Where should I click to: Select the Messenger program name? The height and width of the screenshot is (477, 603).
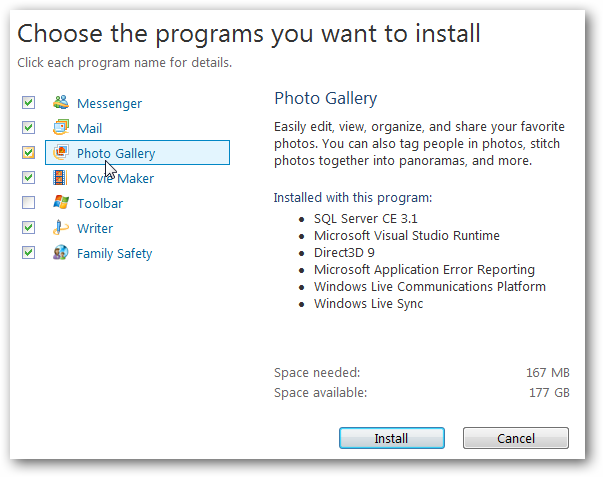pos(109,104)
